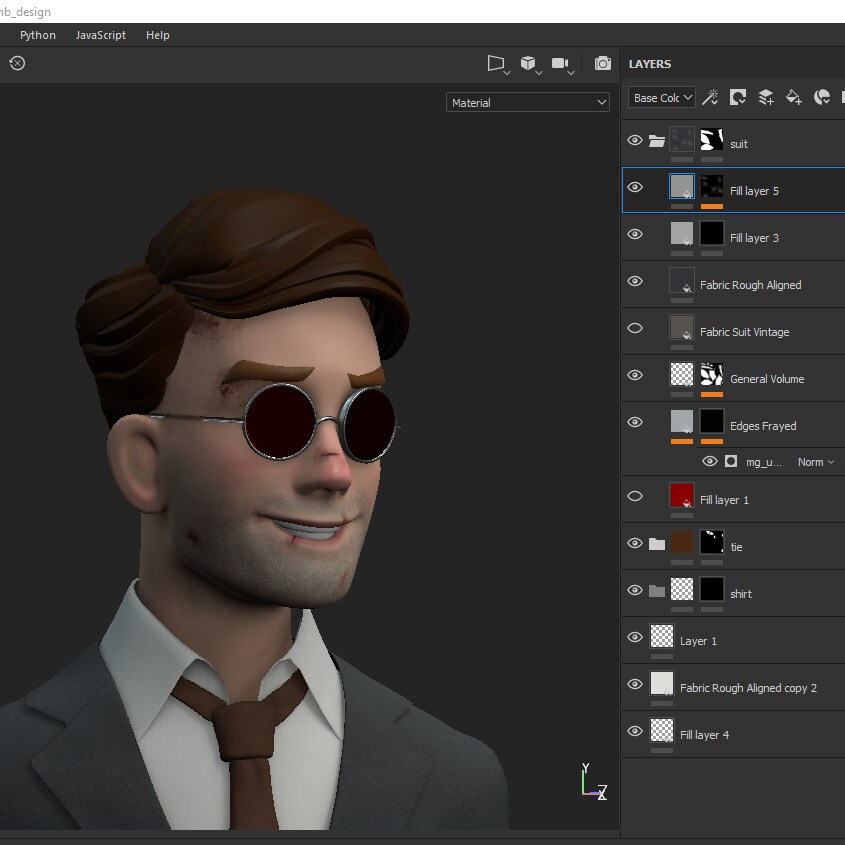Open the 3D cube display options
The image size is (845, 845).
[x=529, y=64]
